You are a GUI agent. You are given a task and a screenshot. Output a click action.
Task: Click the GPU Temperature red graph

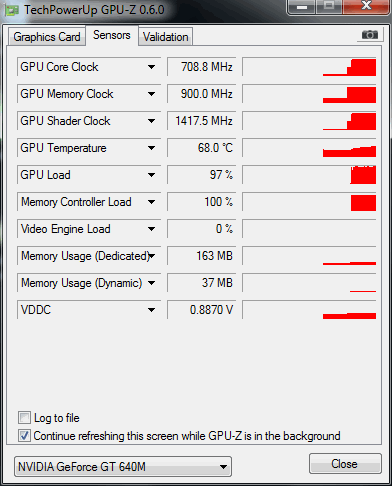309,148
